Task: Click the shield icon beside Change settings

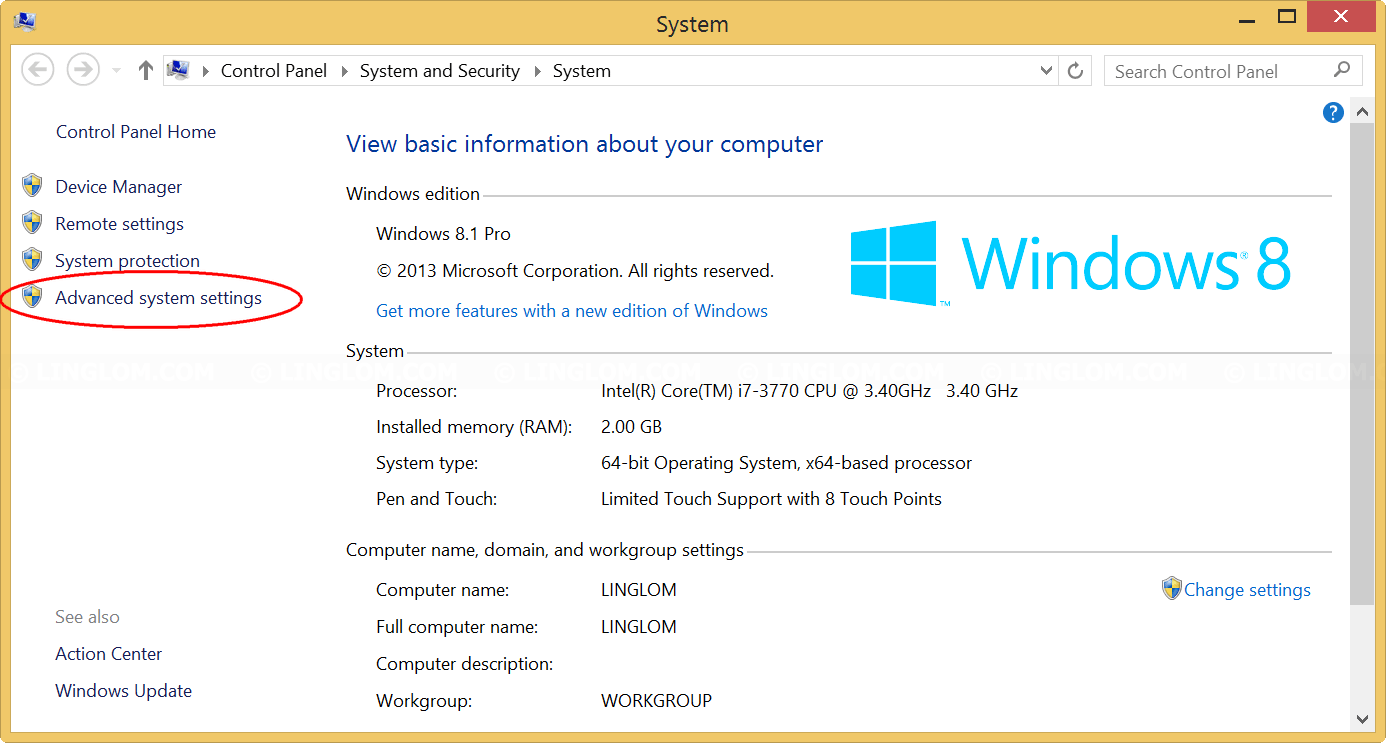Action: (x=1172, y=588)
